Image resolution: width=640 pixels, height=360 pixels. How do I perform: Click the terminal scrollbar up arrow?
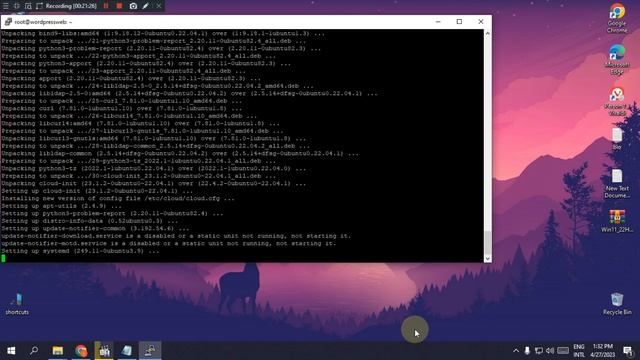[x=487, y=33]
